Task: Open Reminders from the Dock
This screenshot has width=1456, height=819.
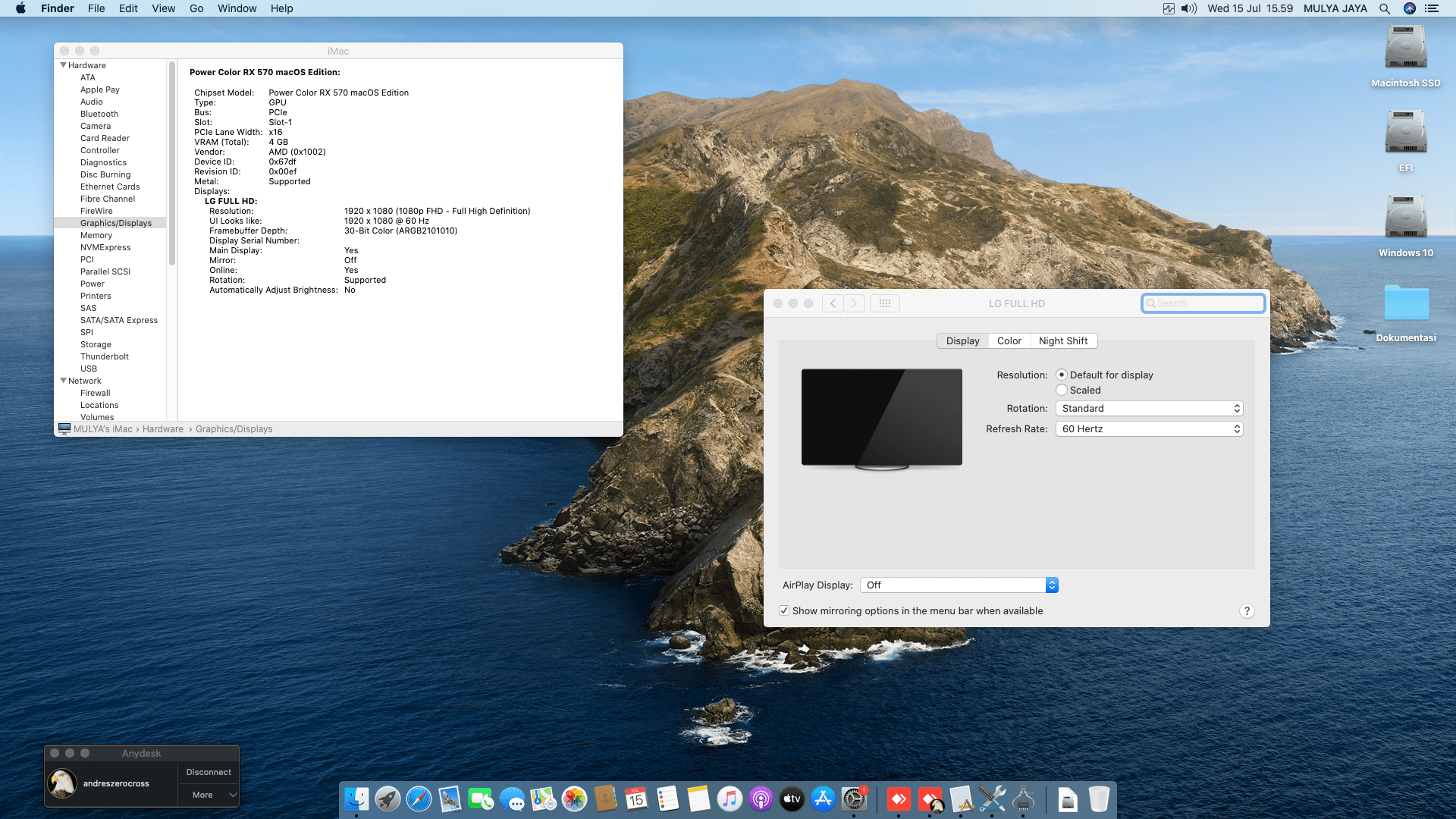Action: pos(667,799)
